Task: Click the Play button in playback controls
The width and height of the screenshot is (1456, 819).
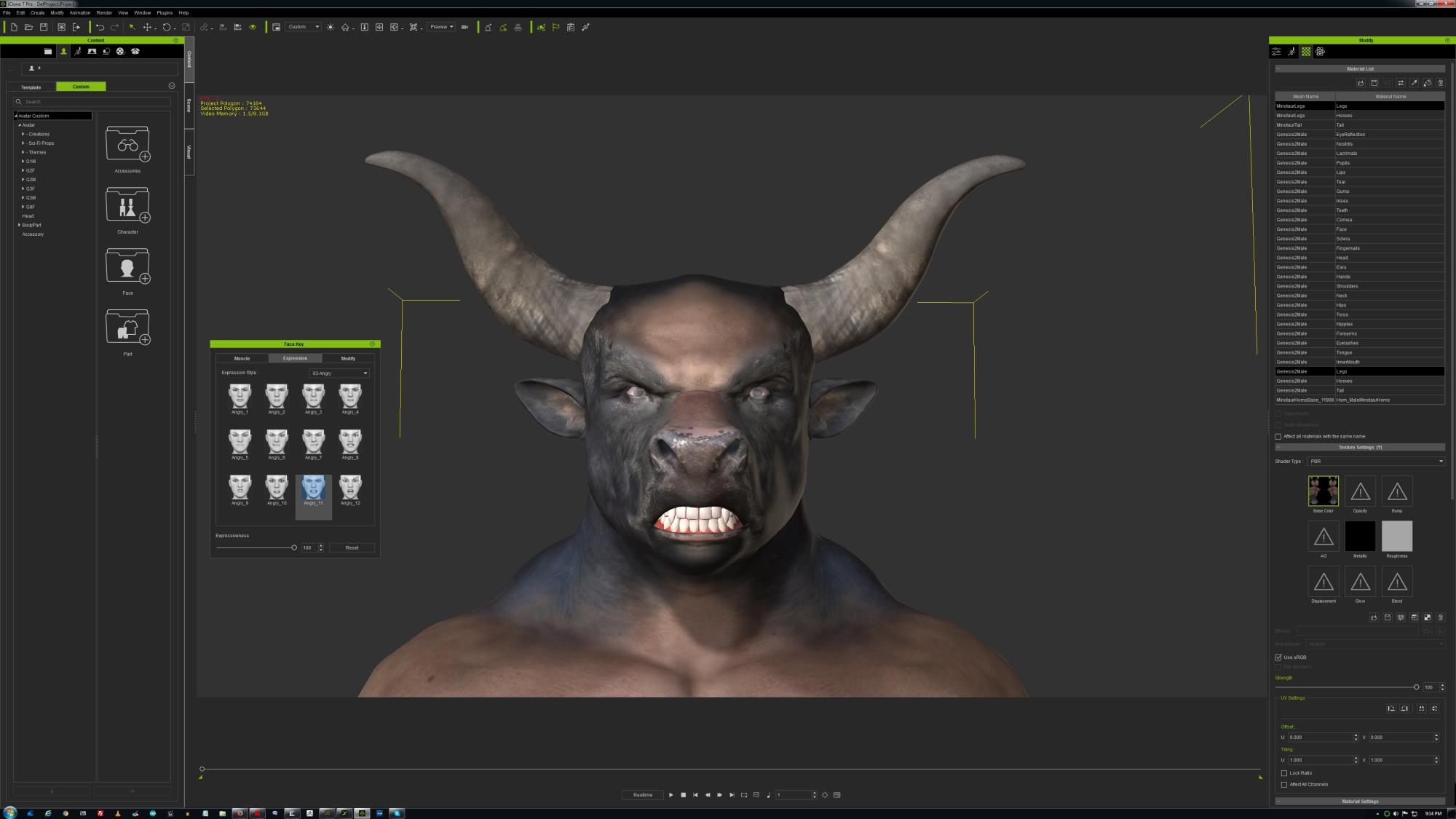Action: (x=671, y=795)
